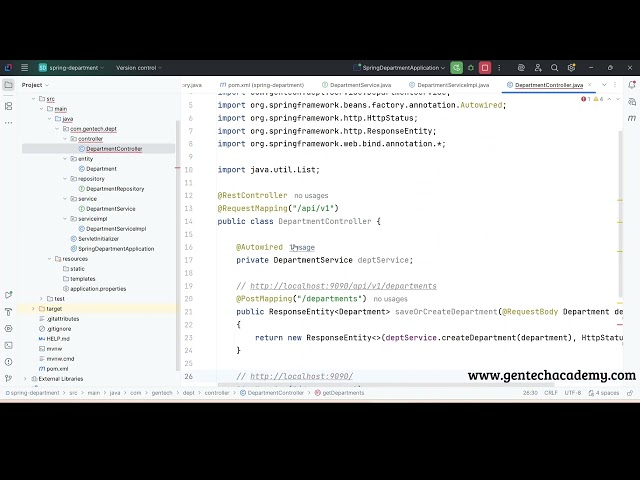Open editor tab options kebab menu
The height and width of the screenshot is (480, 640).
[x=615, y=85]
